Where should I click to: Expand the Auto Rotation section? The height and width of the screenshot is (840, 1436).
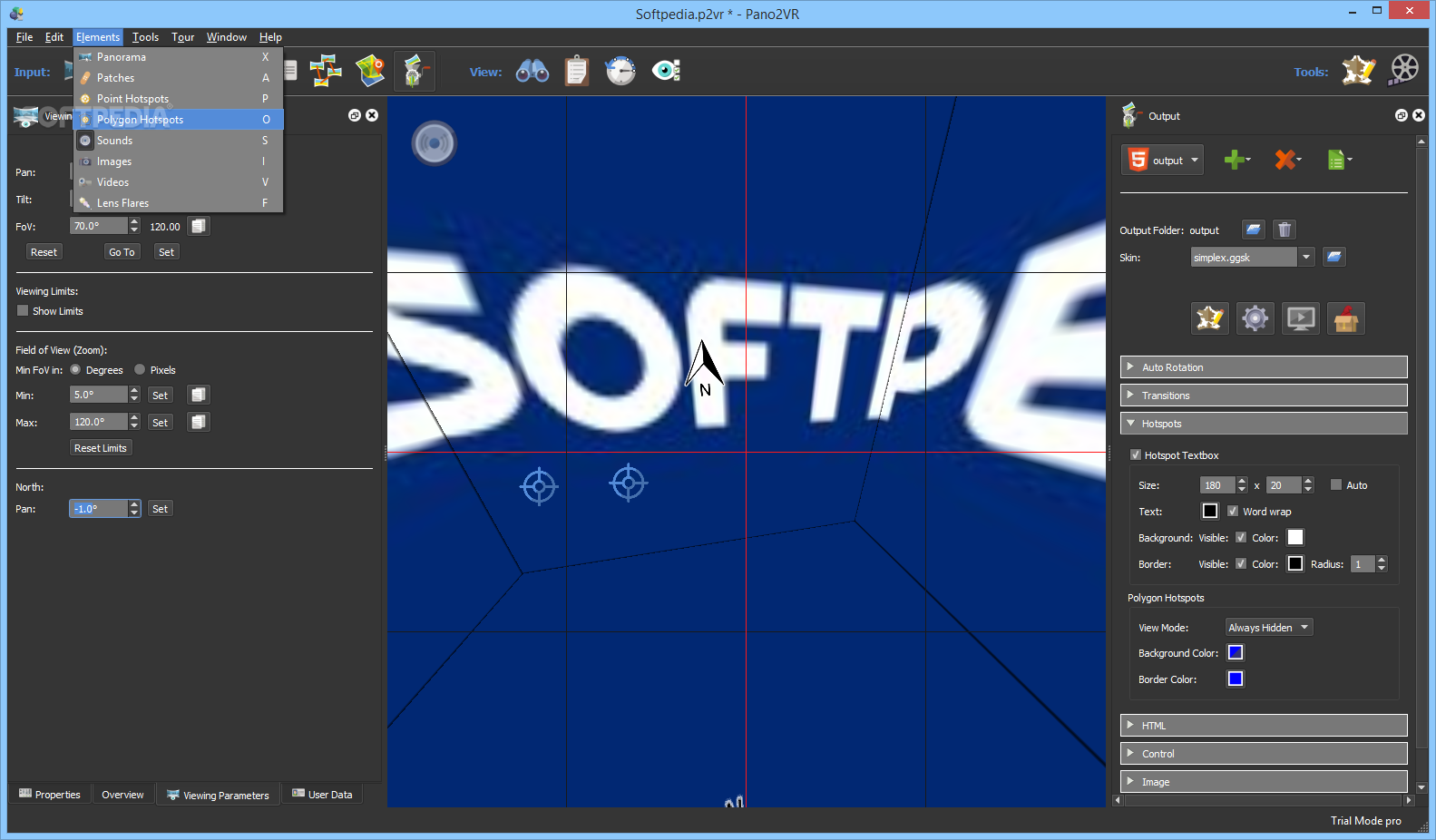click(x=1264, y=366)
